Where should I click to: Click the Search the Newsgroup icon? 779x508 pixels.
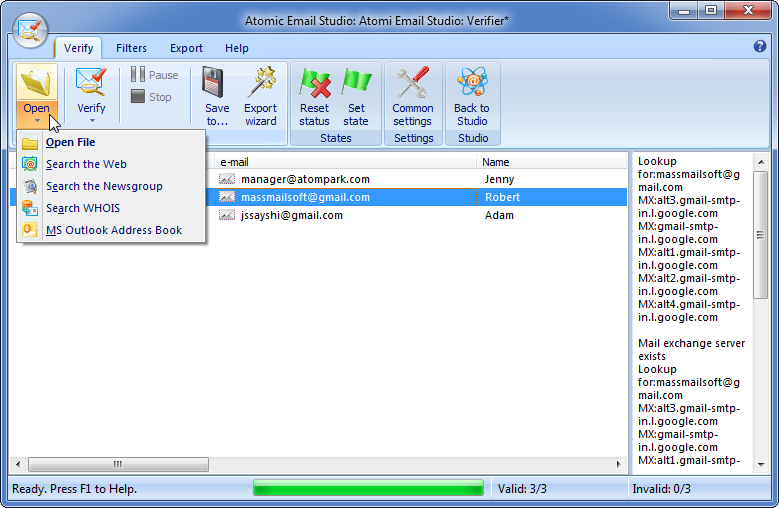point(30,186)
